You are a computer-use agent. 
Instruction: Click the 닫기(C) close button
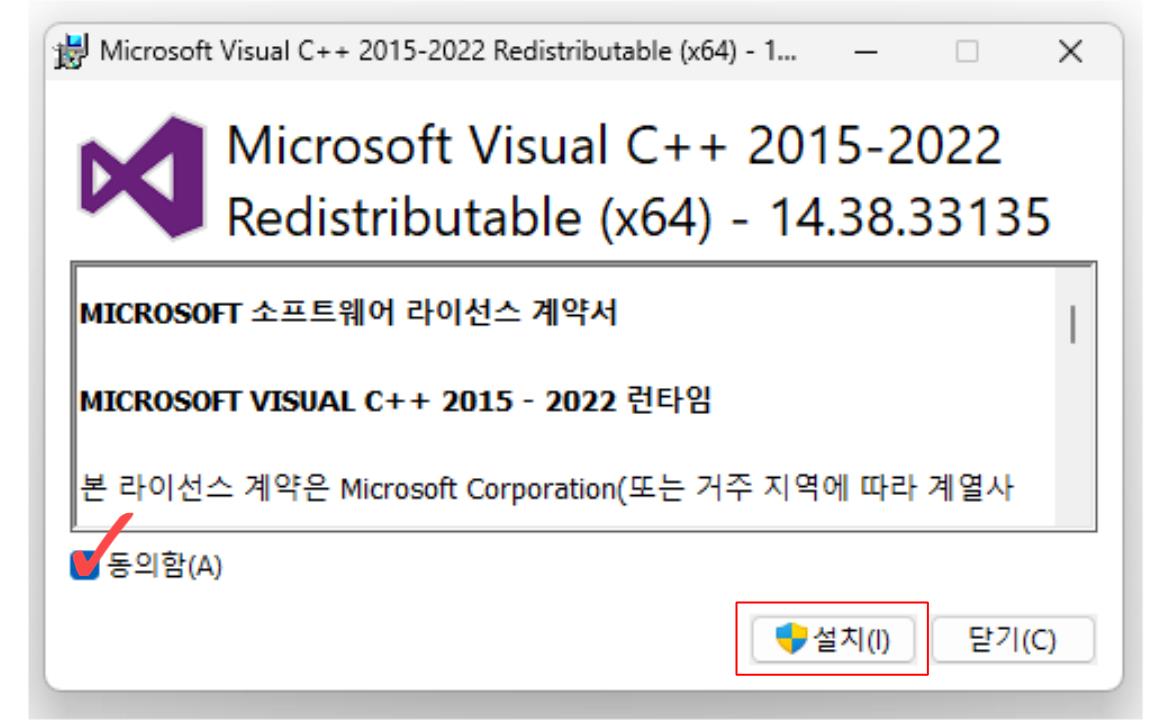click(1013, 639)
